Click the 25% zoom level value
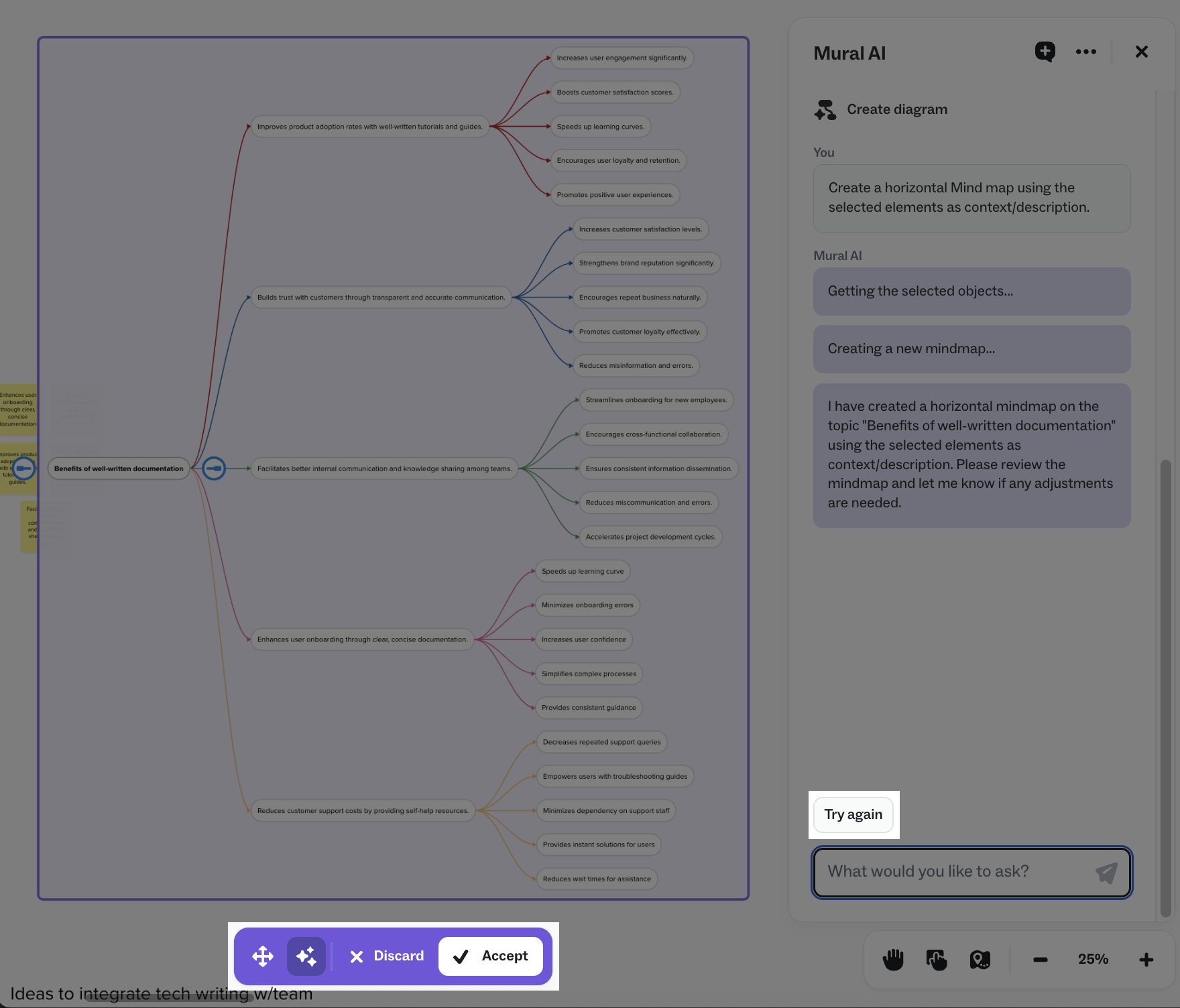The width and height of the screenshot is (1180, 1008). (1093, 959)
